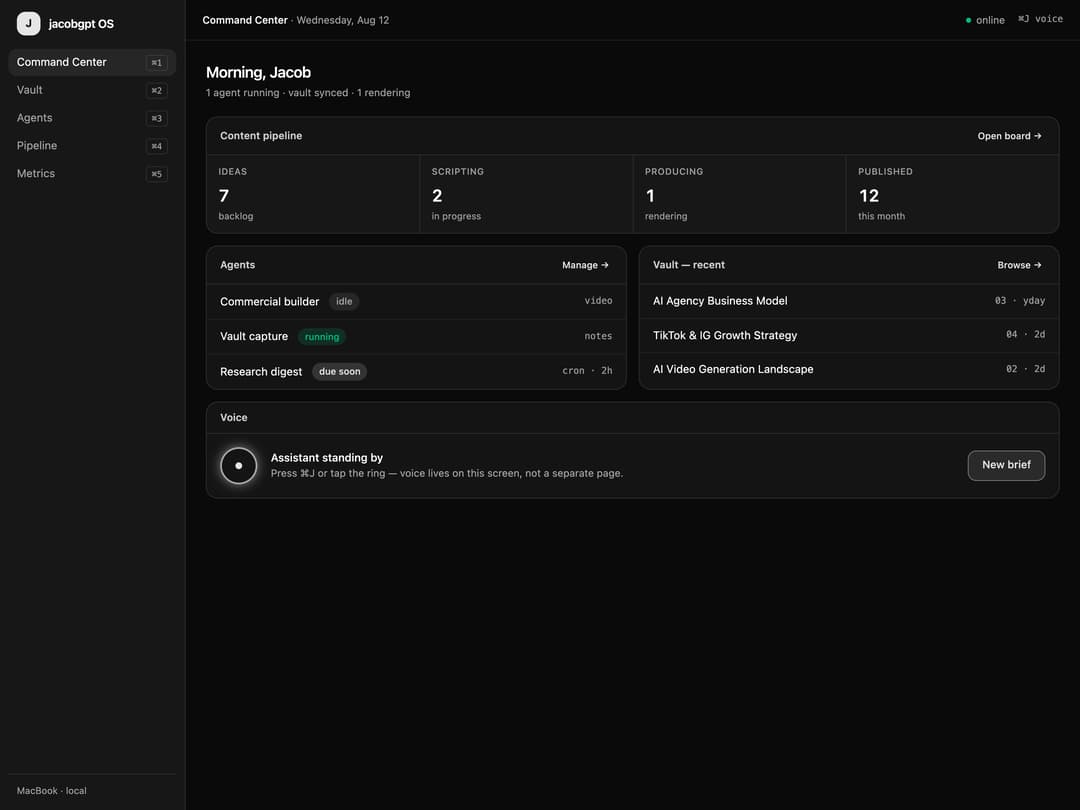Open TikTok & IG Growth Strategy note

coord(849,335)
